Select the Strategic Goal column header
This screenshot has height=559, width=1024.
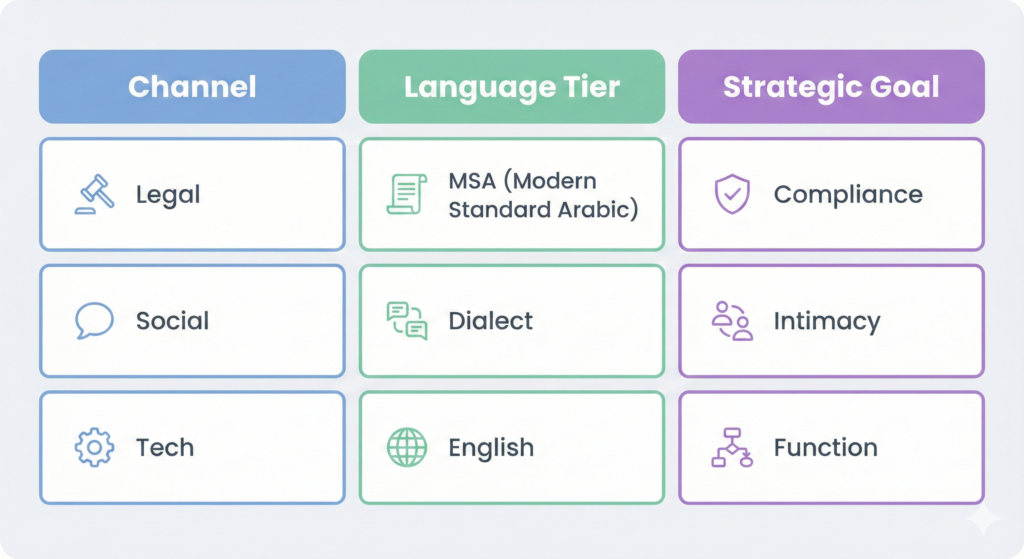[831, 86]
